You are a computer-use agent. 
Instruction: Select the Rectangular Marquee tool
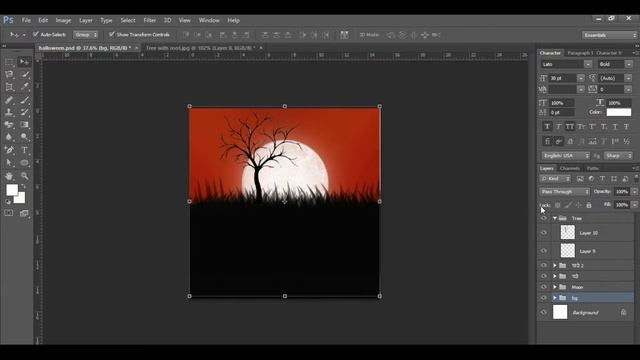tap(9, 62)
